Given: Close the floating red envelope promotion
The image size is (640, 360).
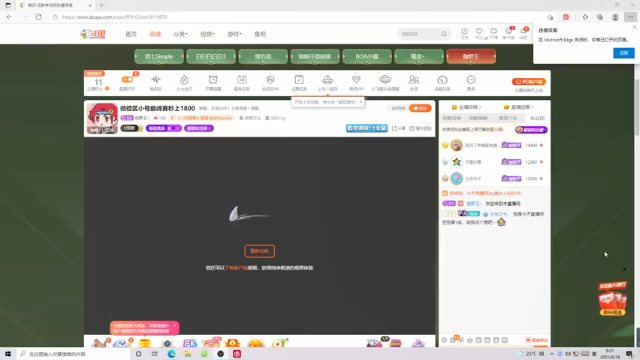Looking at the screenshot, I should point(624,269).
